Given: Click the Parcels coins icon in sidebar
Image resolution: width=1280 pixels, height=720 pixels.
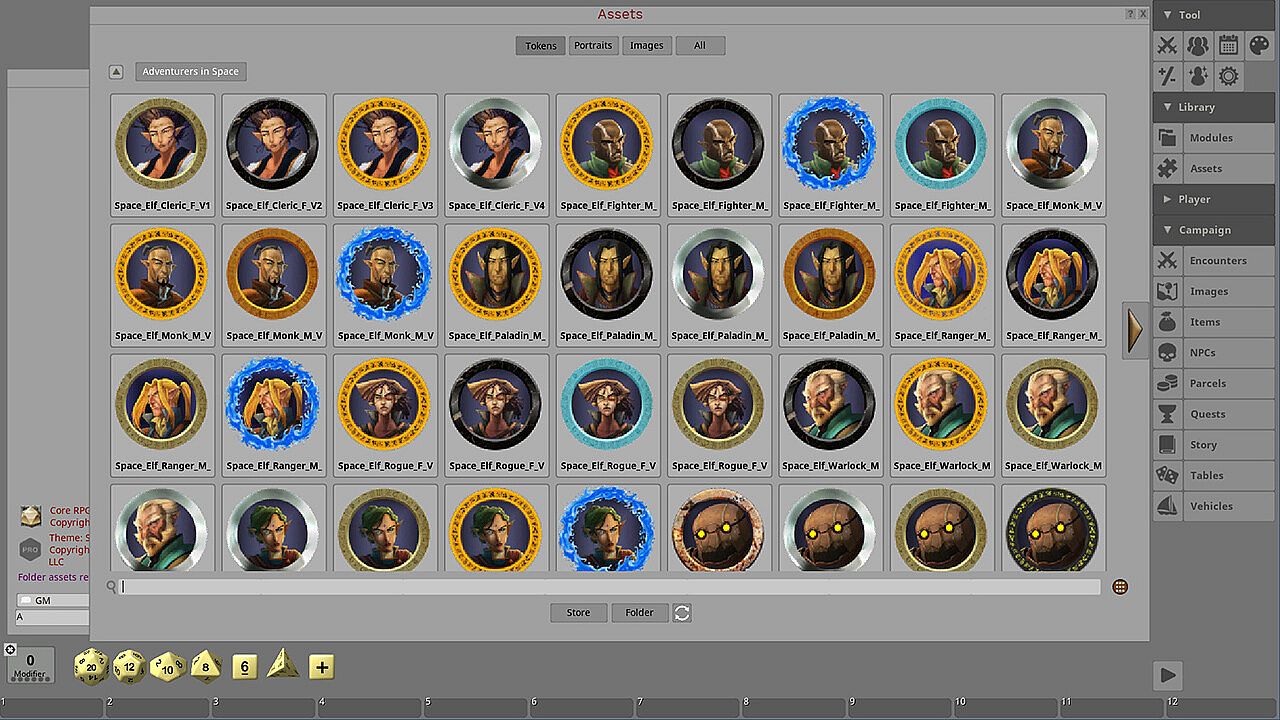Looking at the screenshot, I should pos(1167,383).
